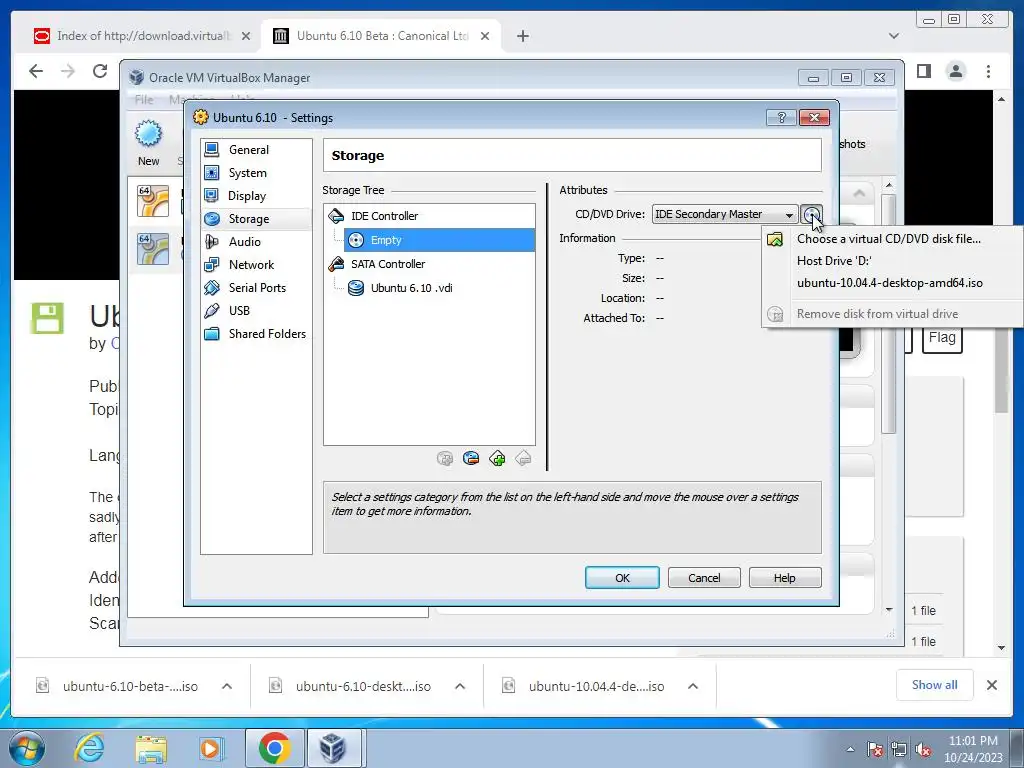Image resolution: width=1024 pixels, height=768 pixels.
Task: Switch to Ubuntu 6.10 Beta Canonical tab
Action: [x=381, y=36]
